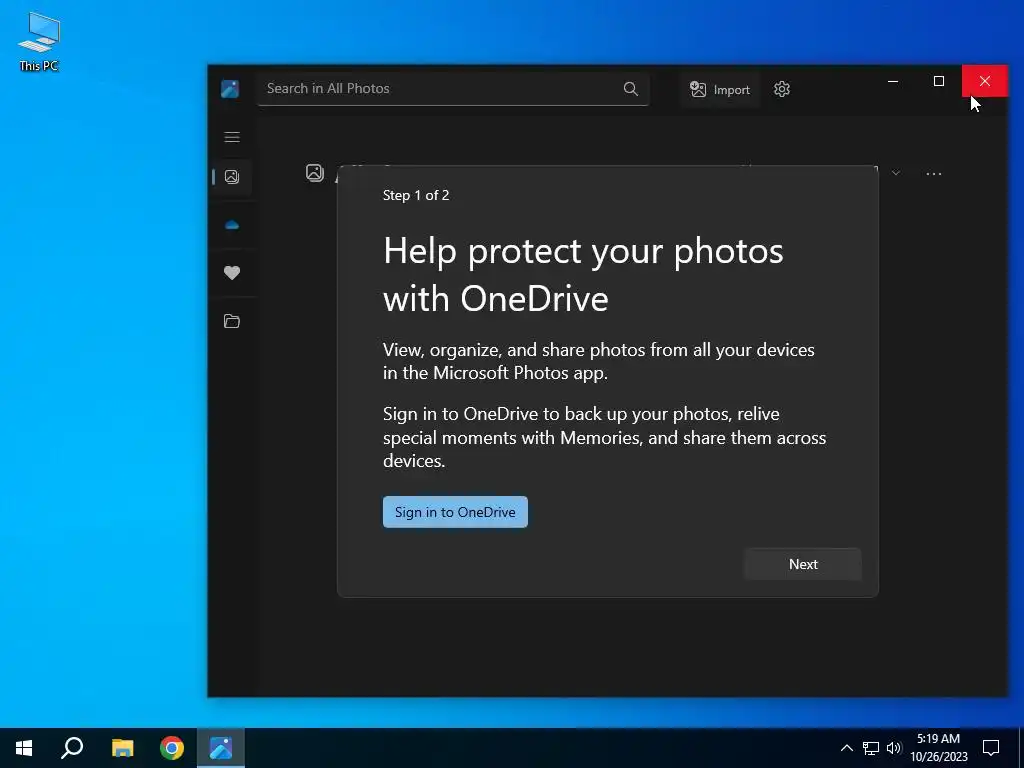Open the Windows Start menu
The width and height of the screenshot is (1024, 768).
pos(24,748)
